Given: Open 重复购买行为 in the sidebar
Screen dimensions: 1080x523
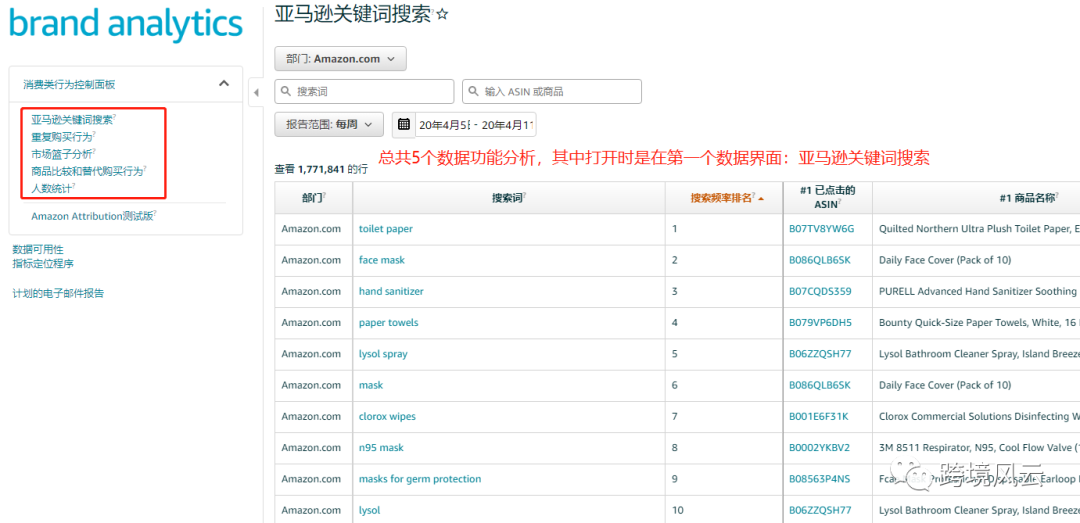Looking at the screenshot, I should (61, 136).
